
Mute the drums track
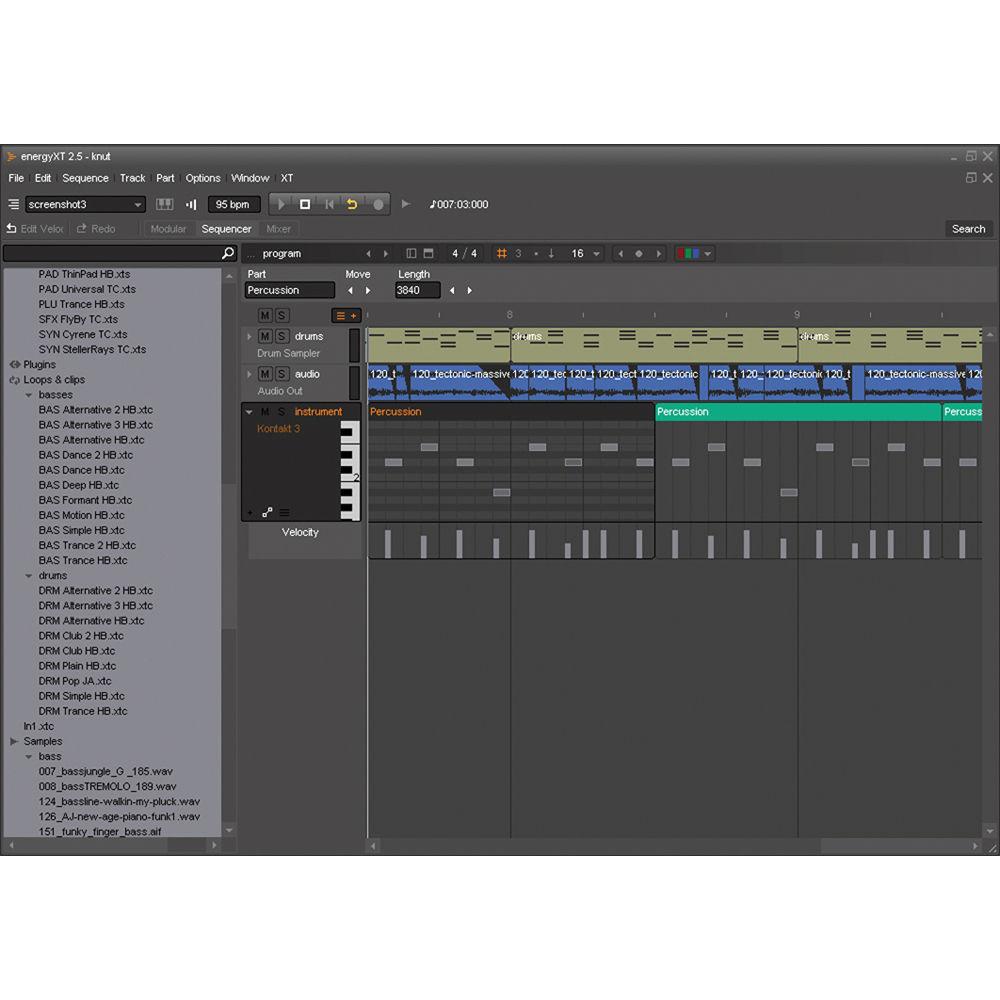click(x=266, y=336)
